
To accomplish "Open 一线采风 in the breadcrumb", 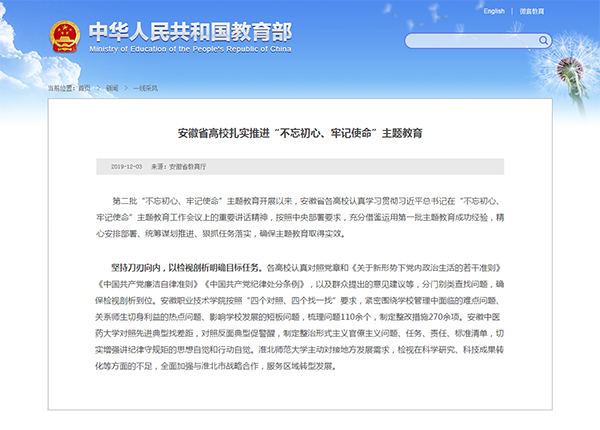I will click(x=145, y=88).
